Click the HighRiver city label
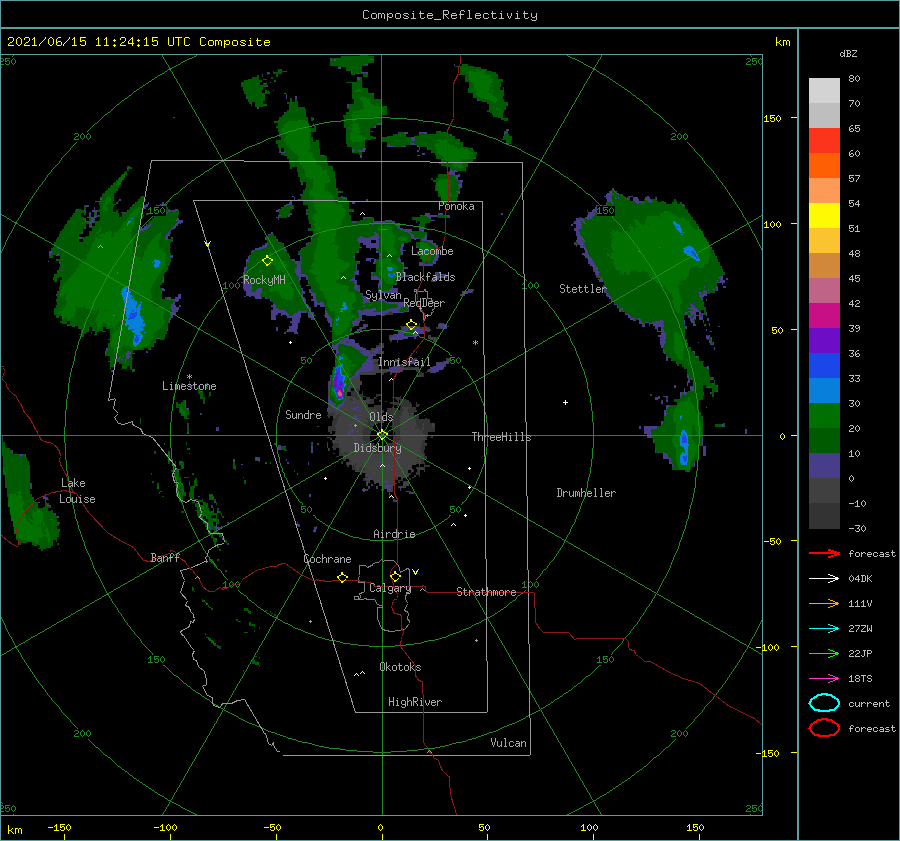Viewport: 900px width, 841px height. (x=415, y=702)
